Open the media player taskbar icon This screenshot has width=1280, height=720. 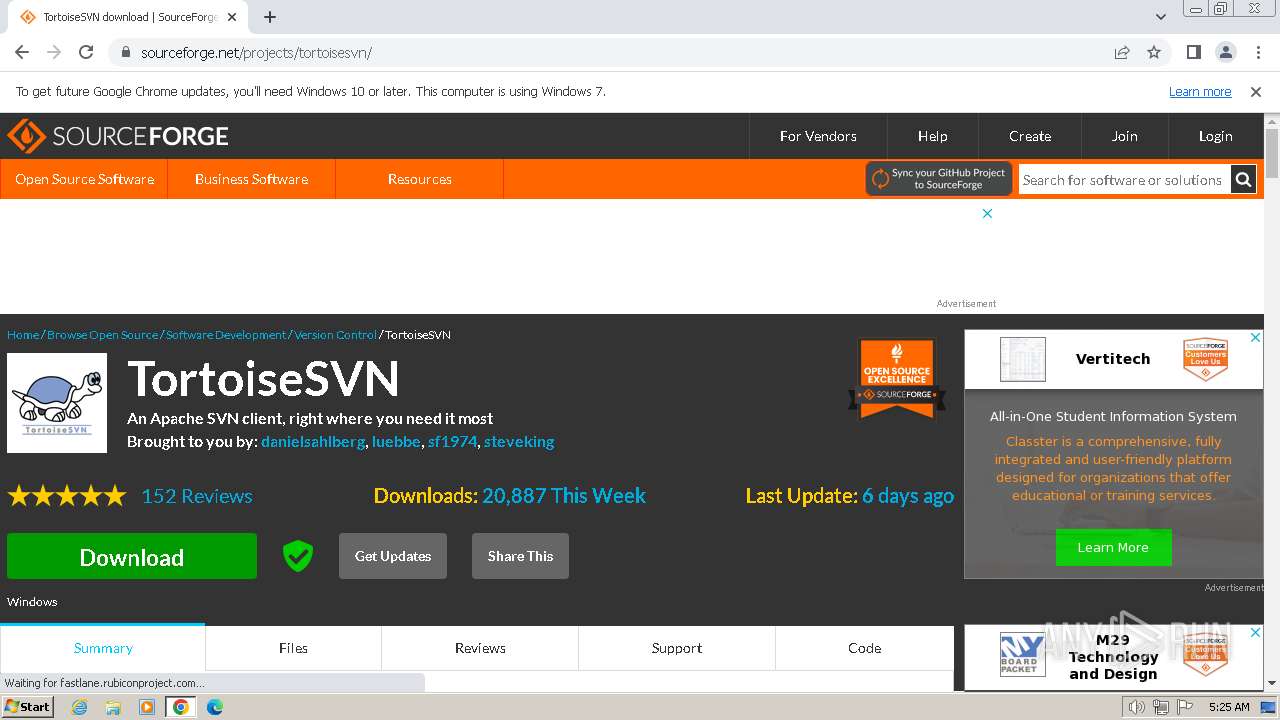147,707
